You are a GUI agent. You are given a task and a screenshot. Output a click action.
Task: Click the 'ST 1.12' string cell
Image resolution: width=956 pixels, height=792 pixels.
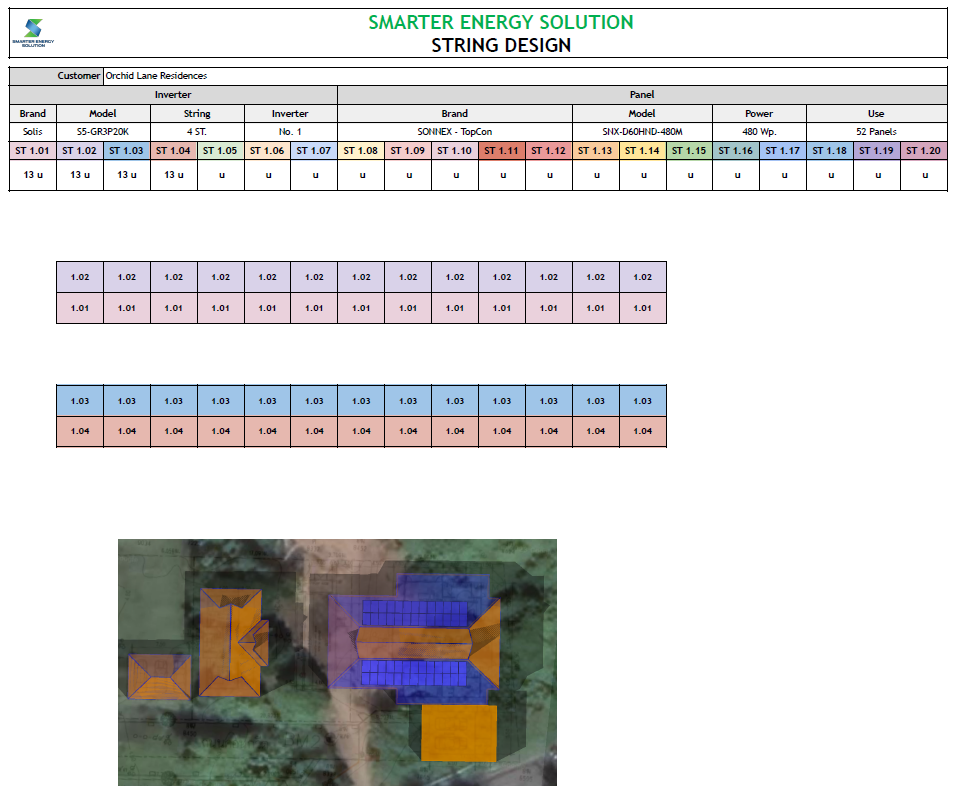coord(549,151)
